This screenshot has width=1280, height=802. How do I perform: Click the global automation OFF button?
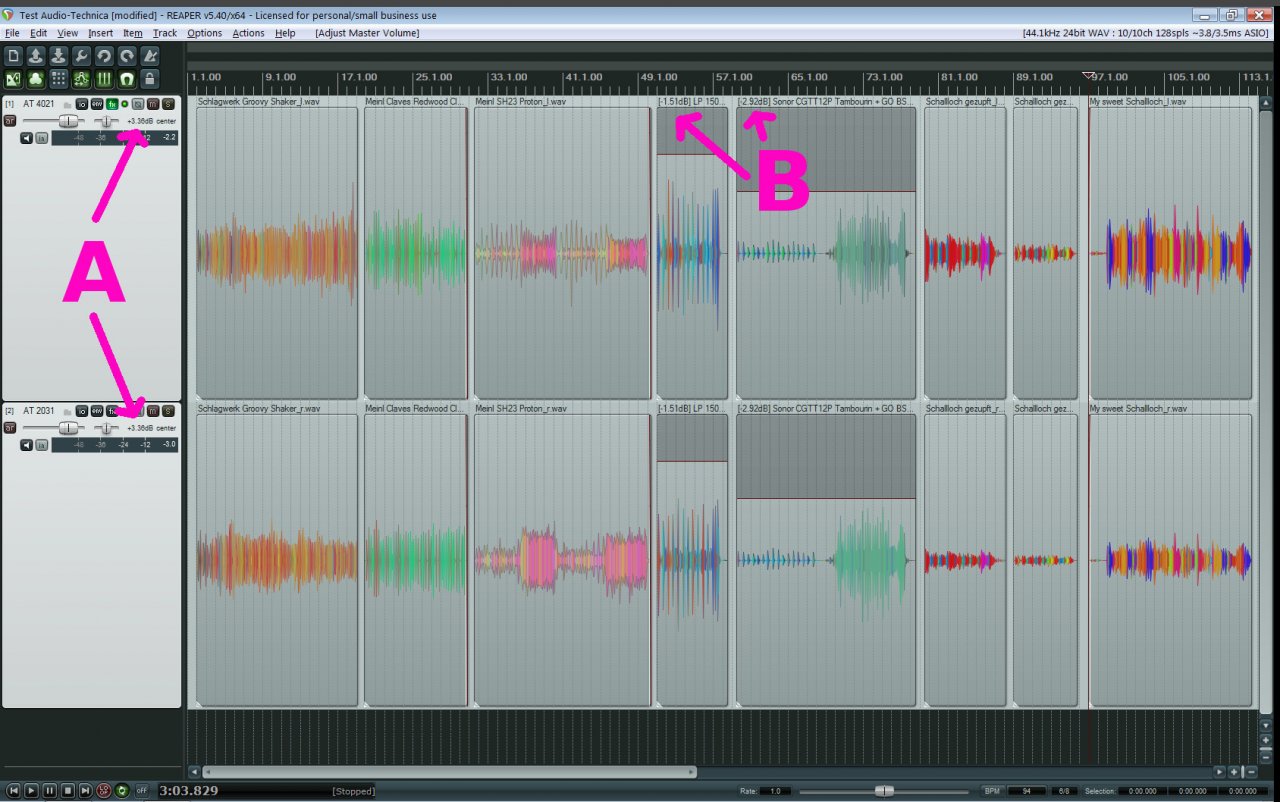coord(141,791)
